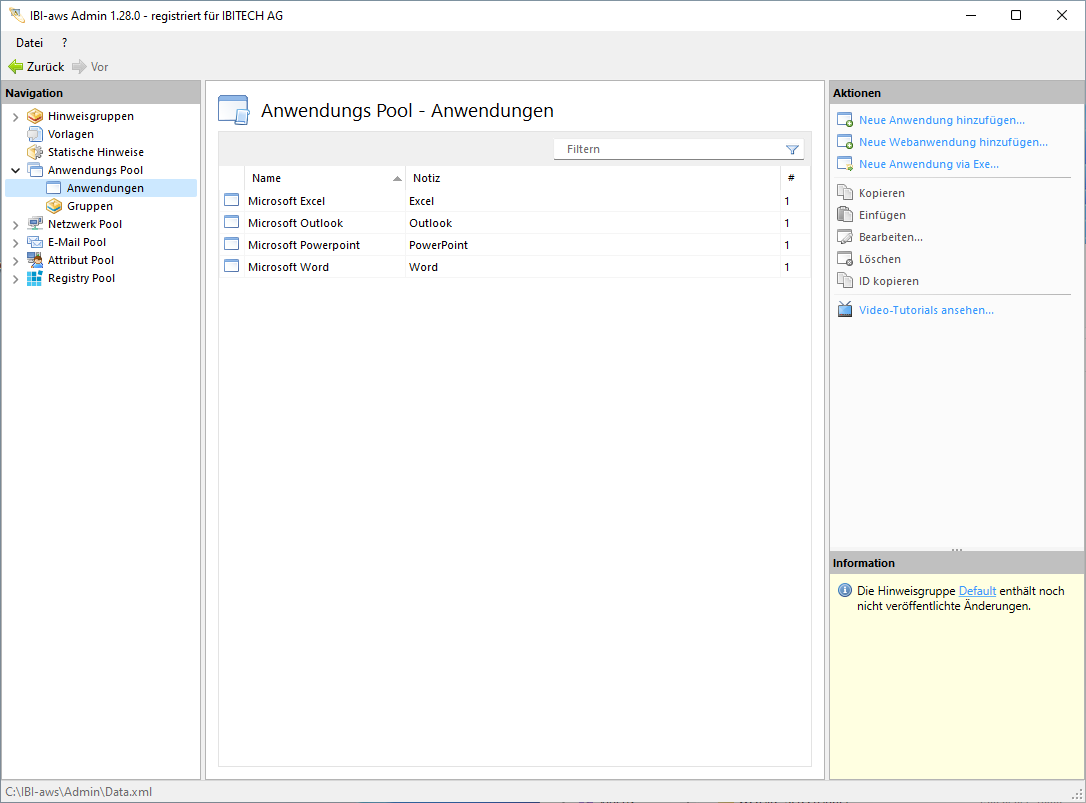Viewport: 1086px width, 803px height.
Task: Click the filter funnel icon
Action: tap(792, 149)
